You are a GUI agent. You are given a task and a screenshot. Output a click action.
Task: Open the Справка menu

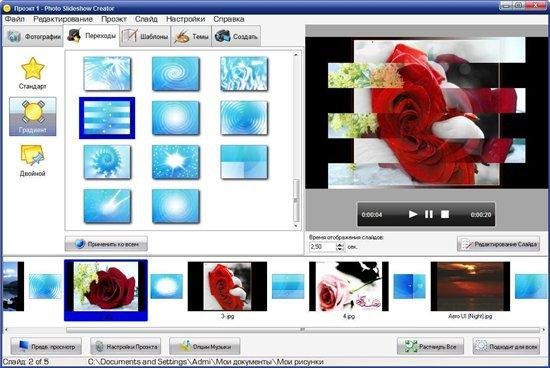pos(229,19)
